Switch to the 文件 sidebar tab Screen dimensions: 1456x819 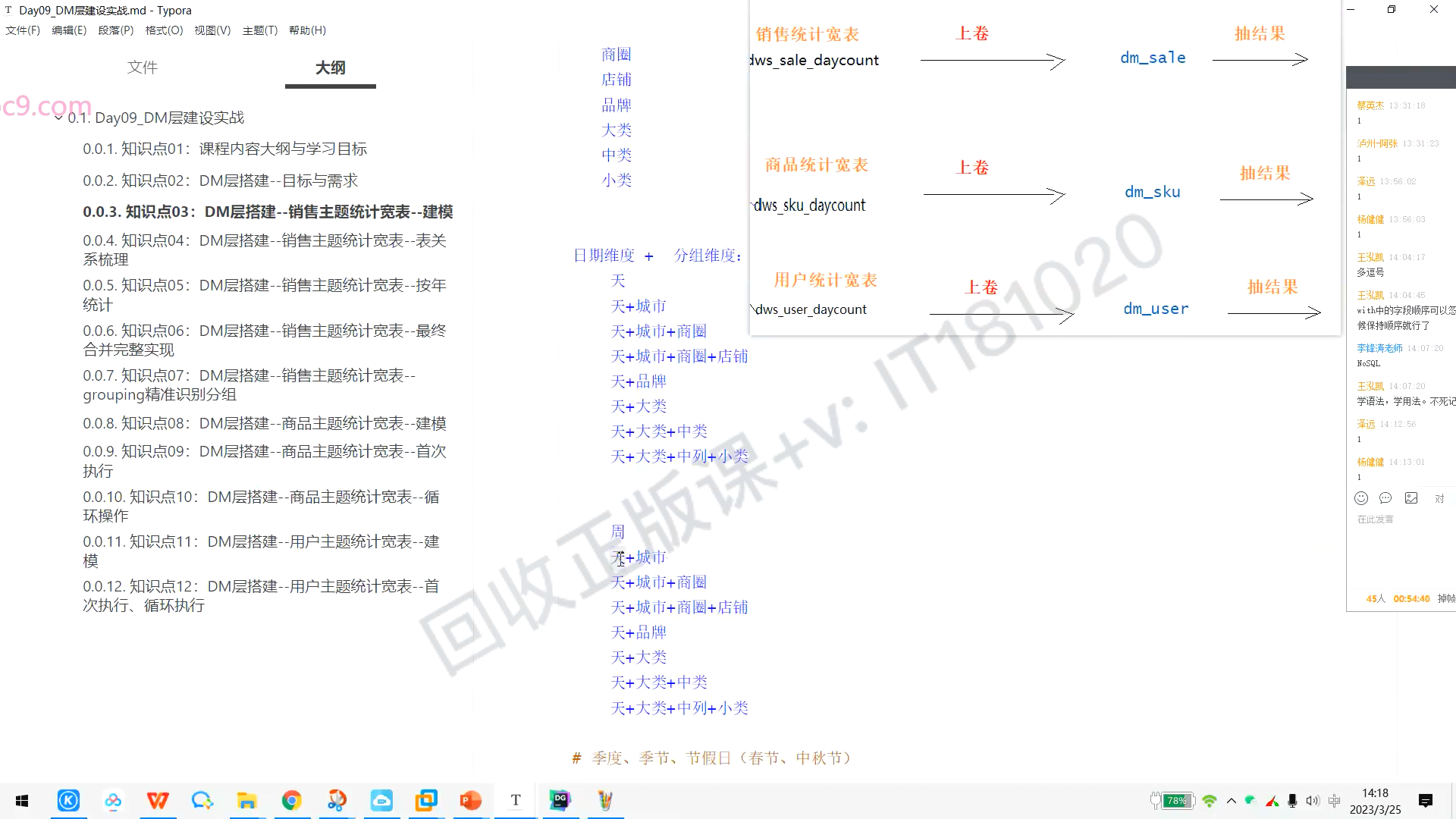[142, 67]
